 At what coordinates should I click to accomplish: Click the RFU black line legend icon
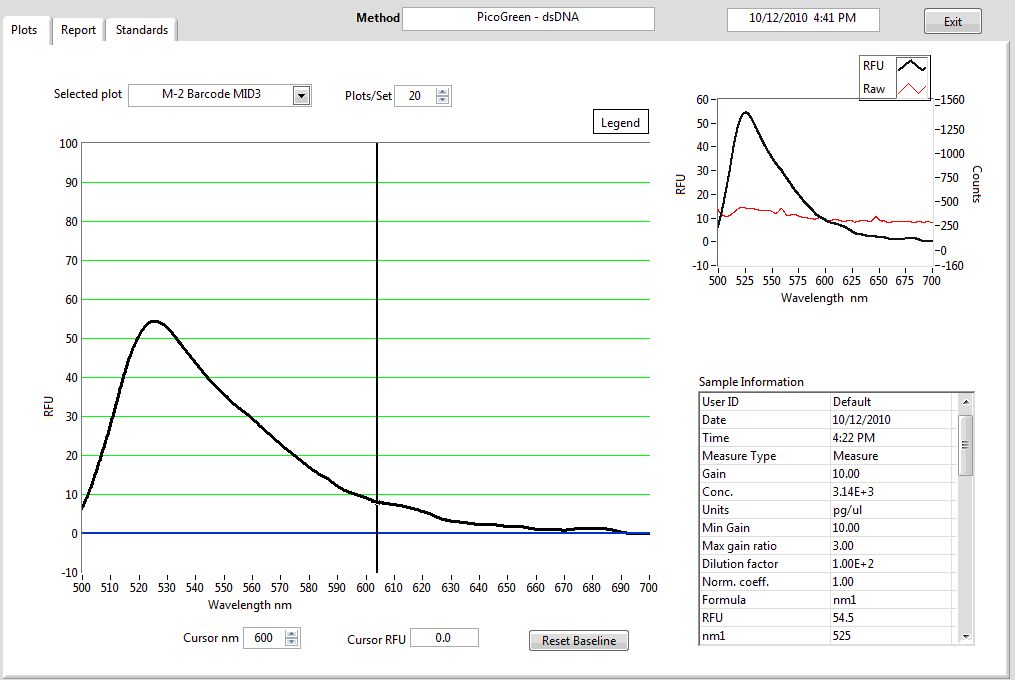pos(911,65)
